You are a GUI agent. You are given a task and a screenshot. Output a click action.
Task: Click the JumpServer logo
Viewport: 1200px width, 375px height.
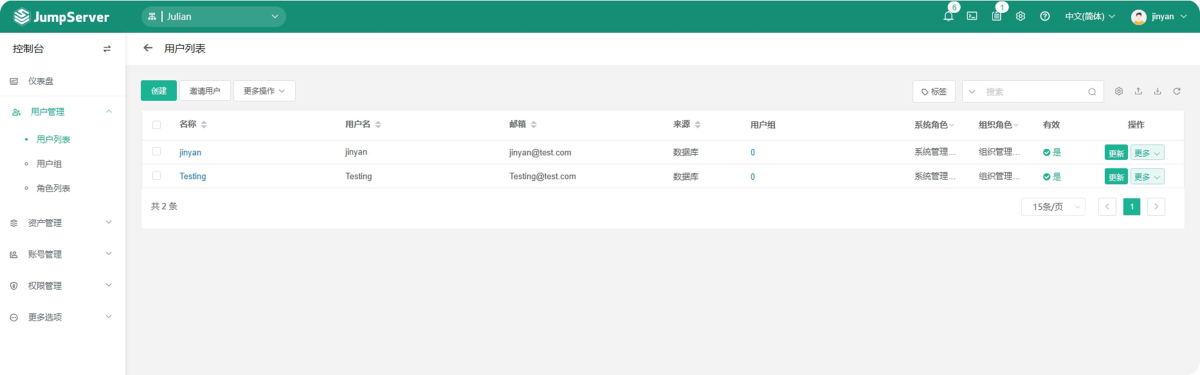62,17
